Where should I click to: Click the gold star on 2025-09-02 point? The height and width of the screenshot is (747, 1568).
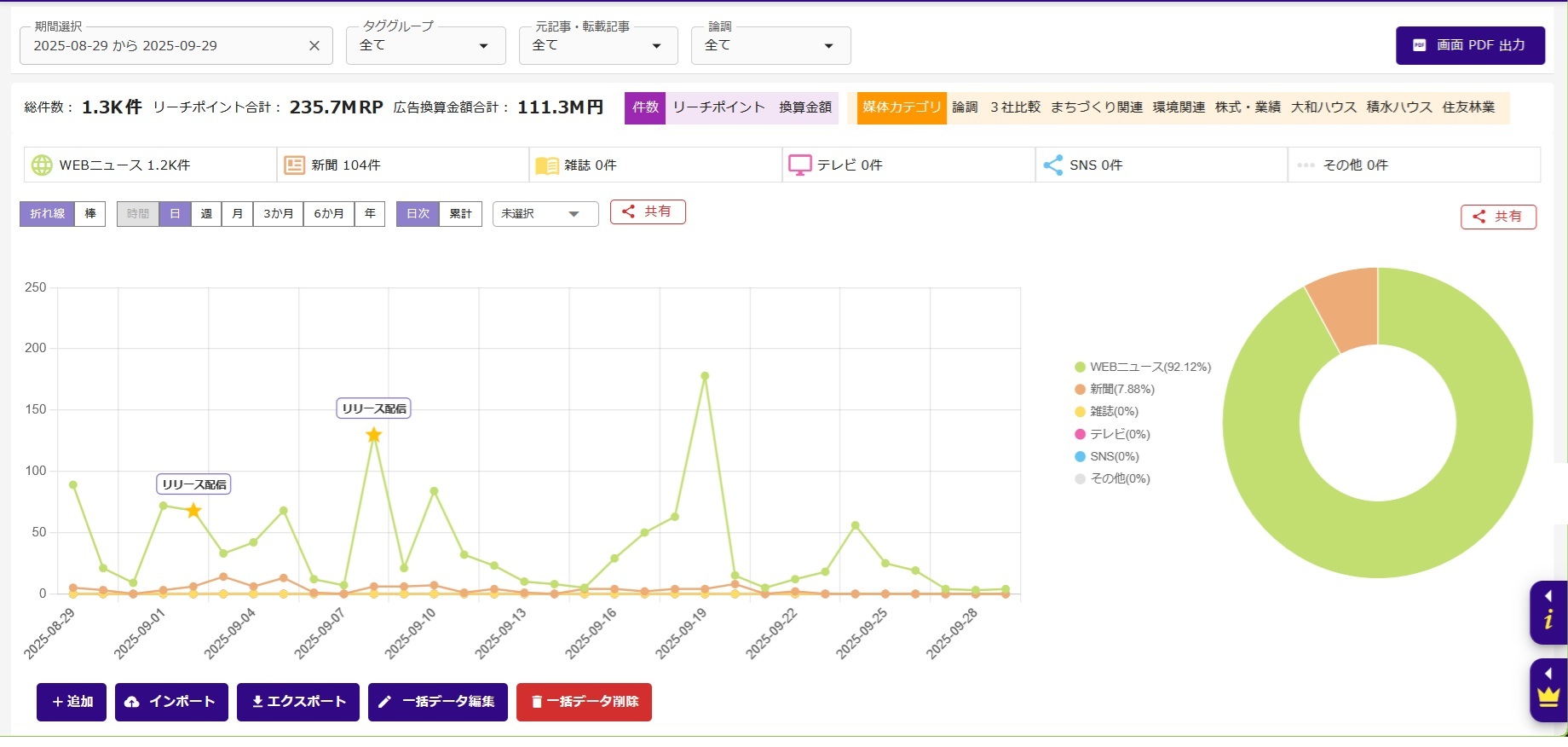(193, 511)
